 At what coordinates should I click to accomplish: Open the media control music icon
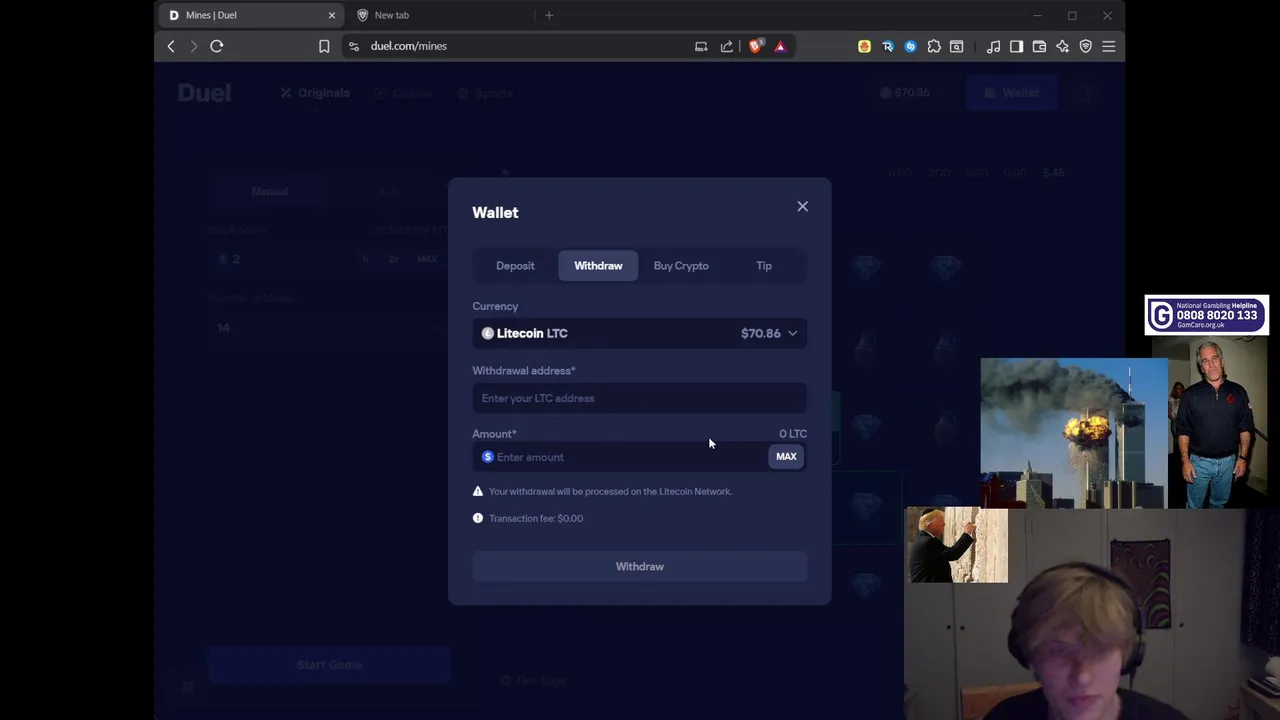tap(993, 46)
